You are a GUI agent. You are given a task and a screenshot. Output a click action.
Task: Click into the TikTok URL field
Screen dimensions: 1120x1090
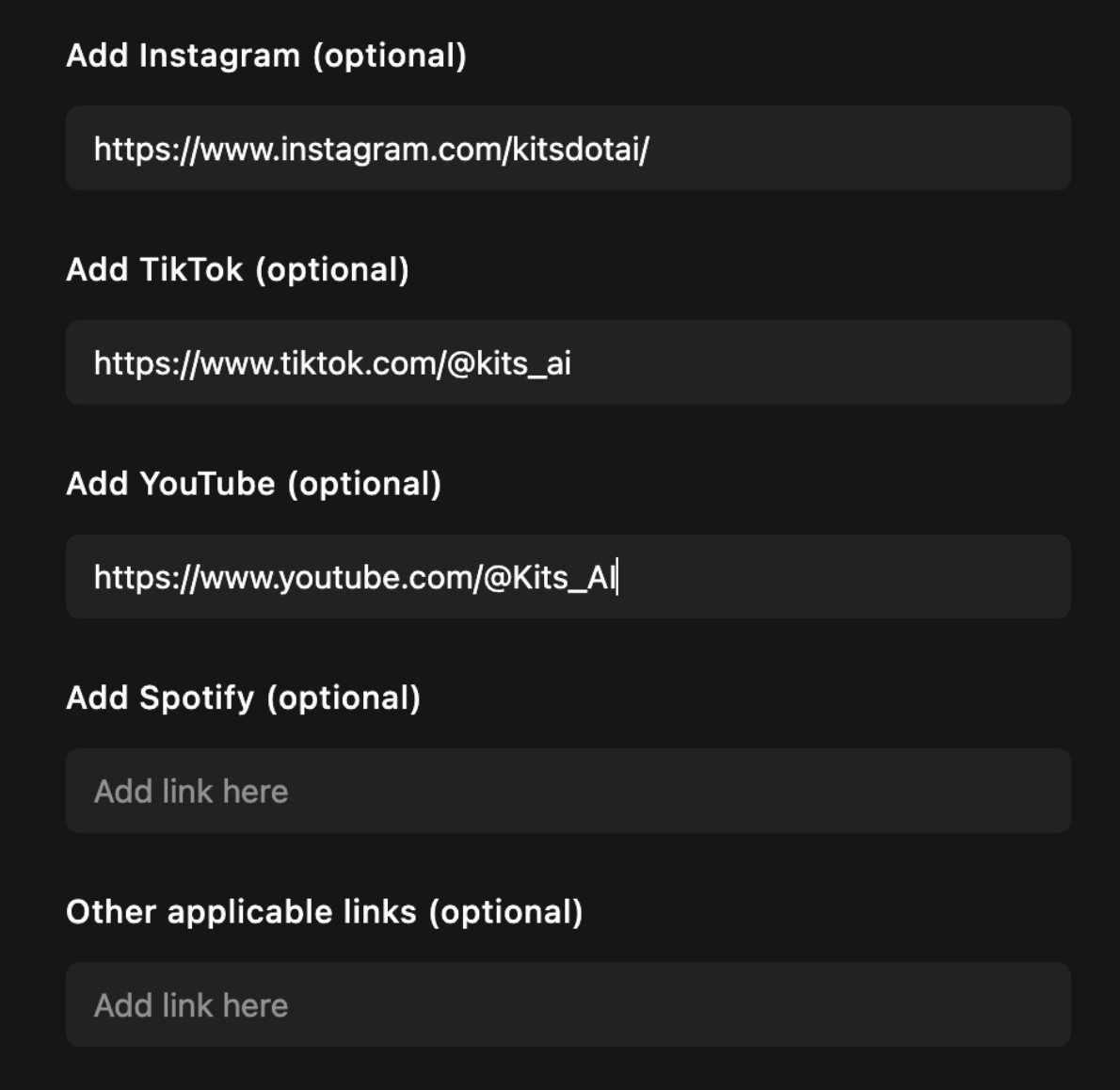(x=568, y=362)
